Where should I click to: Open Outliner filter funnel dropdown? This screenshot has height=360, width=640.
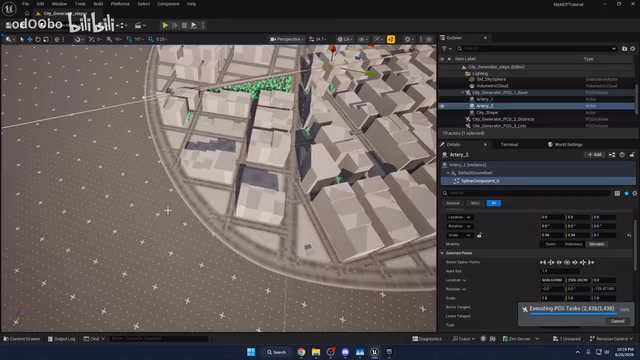coord(447,49)
